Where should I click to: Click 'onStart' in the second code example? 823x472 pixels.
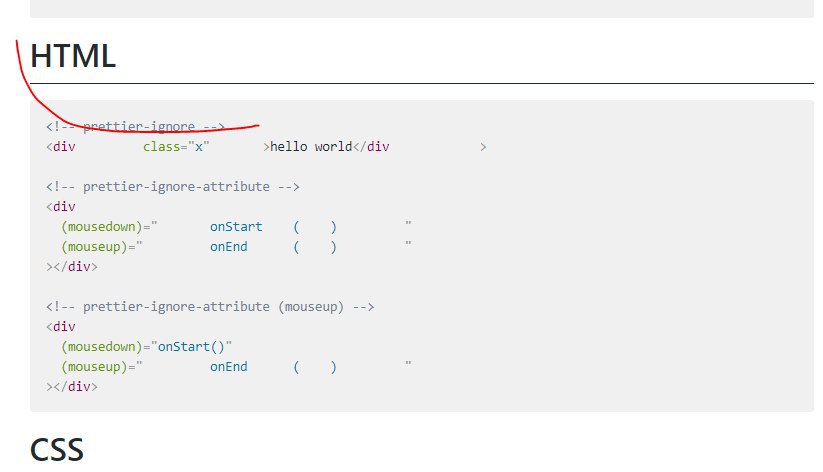coord(236,227)
